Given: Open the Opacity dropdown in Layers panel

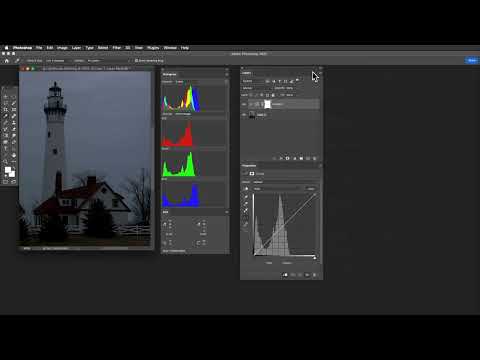Looking at the screenshot, I should pyautogui.click(x=289, y=88).
